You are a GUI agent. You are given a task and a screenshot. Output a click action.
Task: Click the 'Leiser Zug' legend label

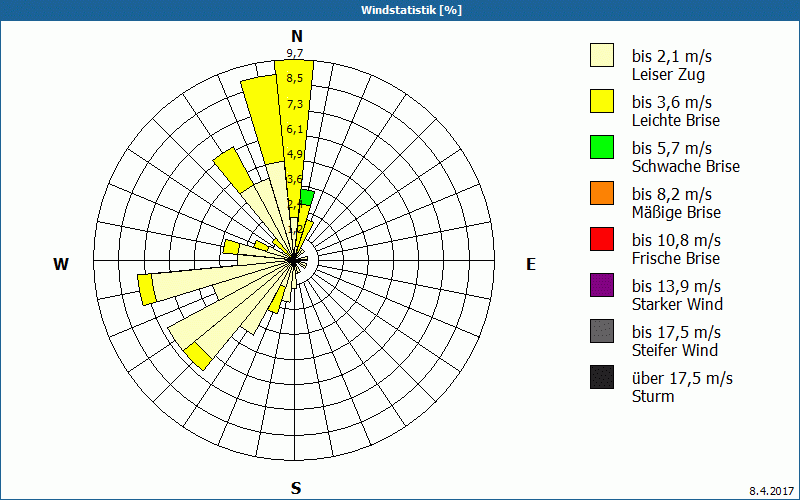click(x=668, y=75)
